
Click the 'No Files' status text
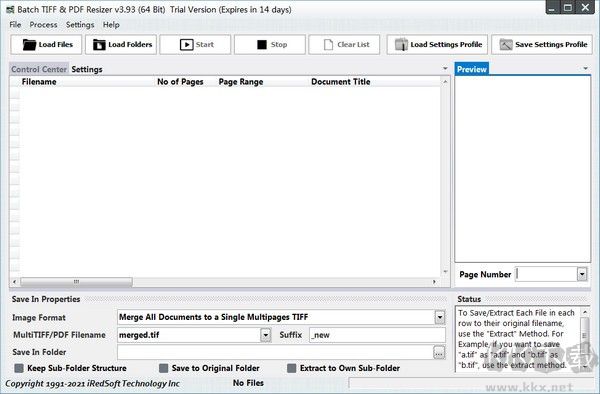pos(248,383)
